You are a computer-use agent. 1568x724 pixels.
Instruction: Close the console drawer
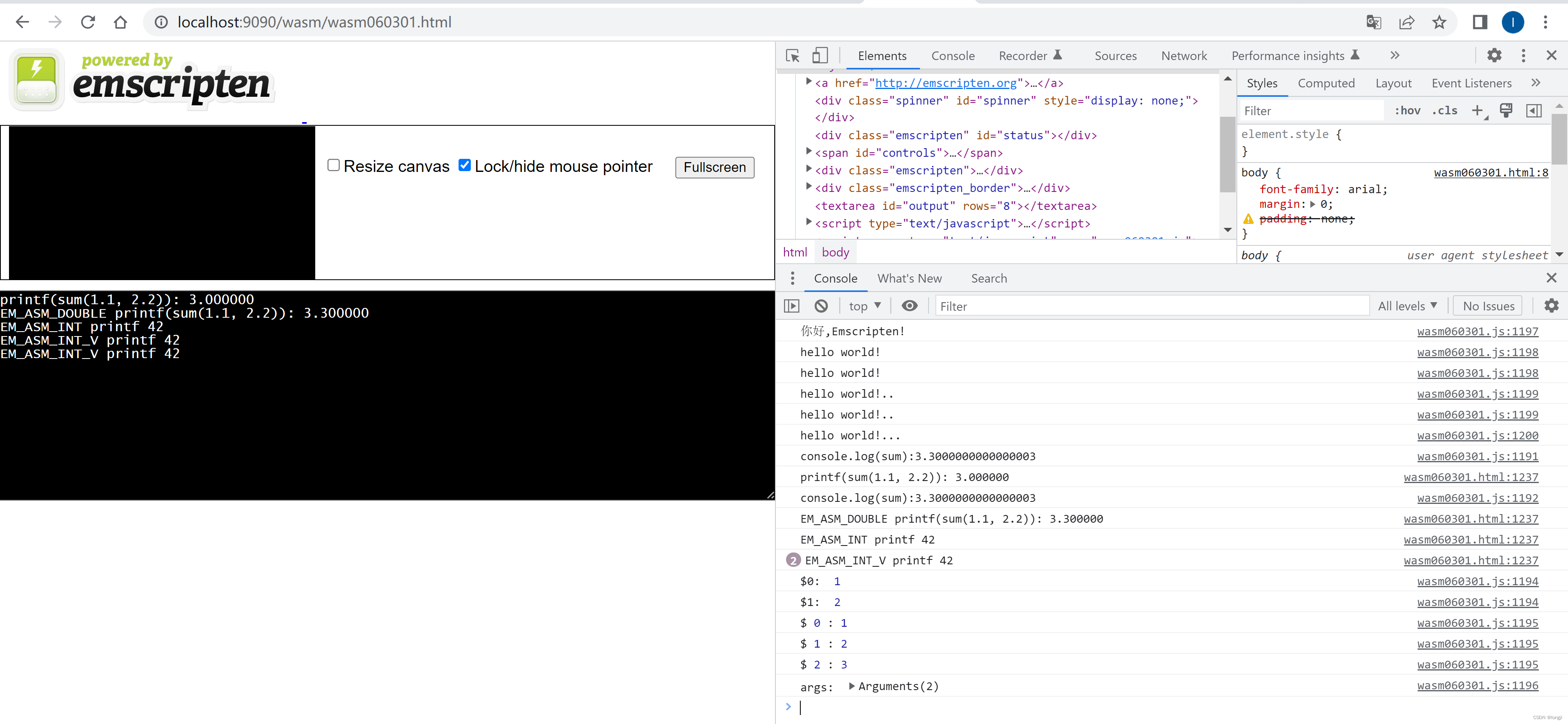pyautogui.click(x=1552, y=278)
